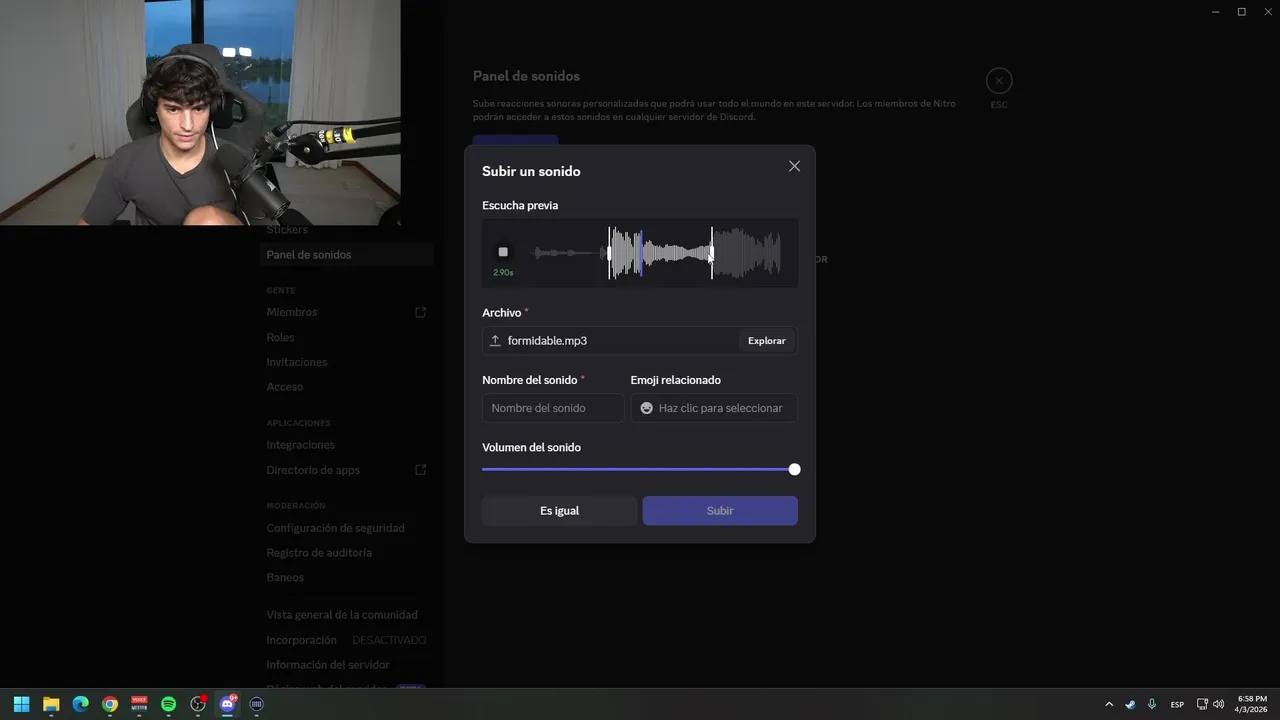1280x720 pixels.
Task: Click the microphone icon in the system tray
Action: [1152, 704]
